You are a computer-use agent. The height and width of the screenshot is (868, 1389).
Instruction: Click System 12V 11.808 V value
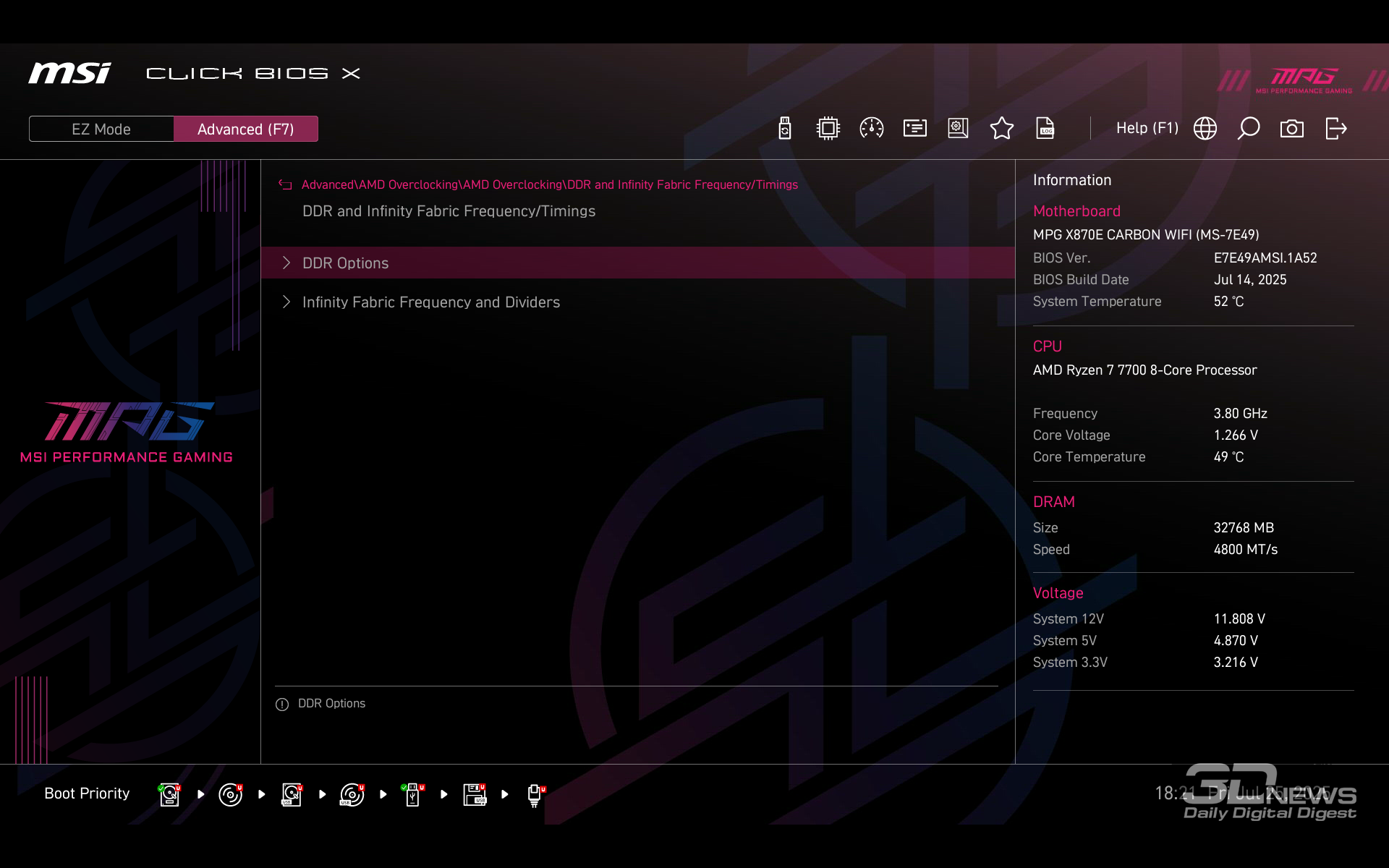coord(1239,619)
